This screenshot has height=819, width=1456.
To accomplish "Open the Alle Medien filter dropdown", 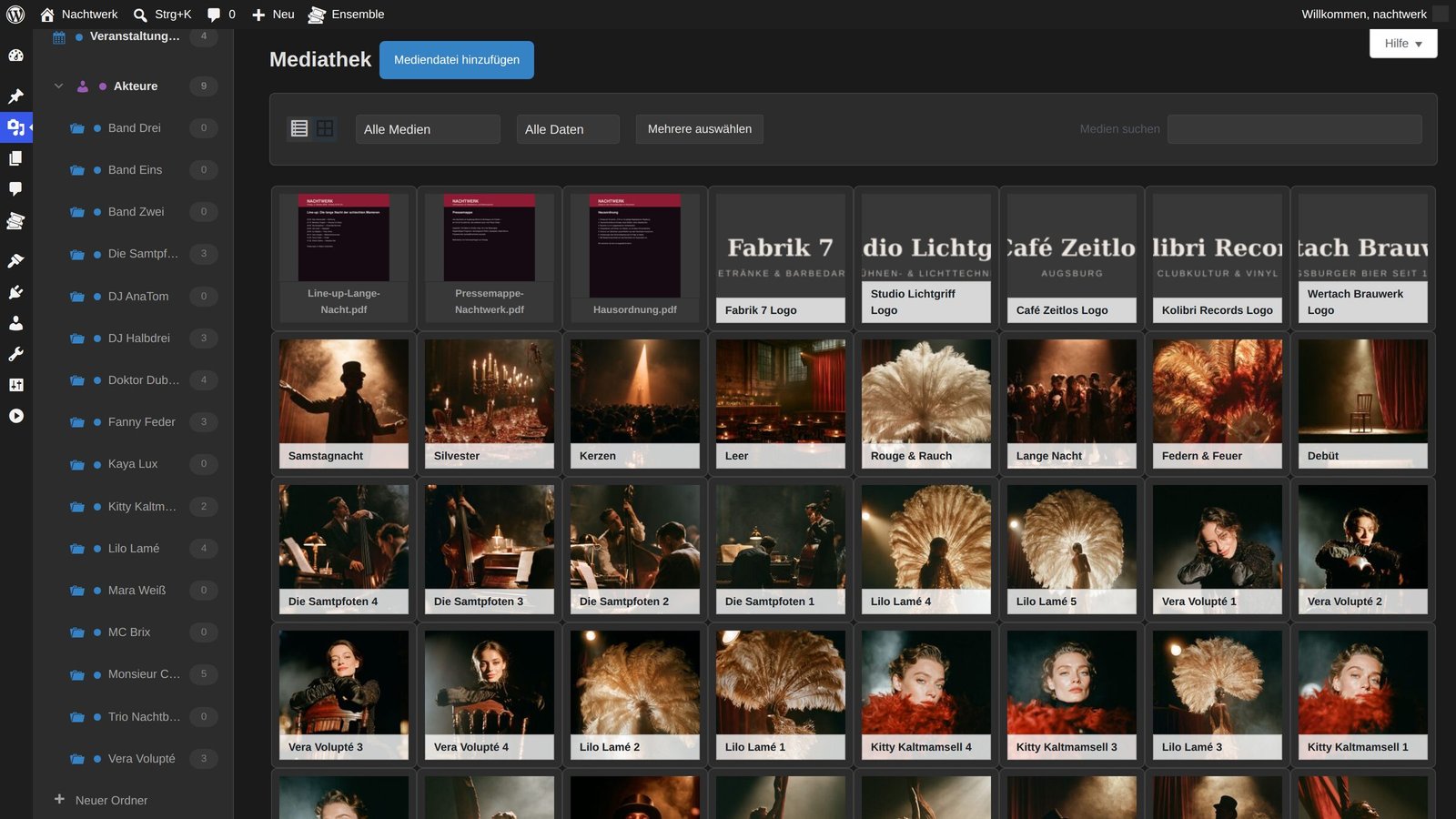I will point(428,129).
